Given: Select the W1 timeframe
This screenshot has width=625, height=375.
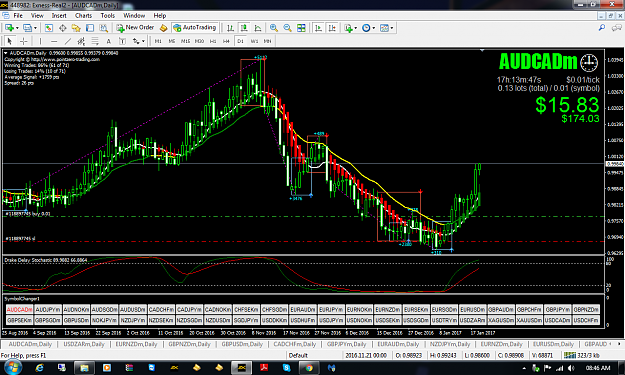Looking at the screenshot, I should pyautogui.click(x=254, y=41).
